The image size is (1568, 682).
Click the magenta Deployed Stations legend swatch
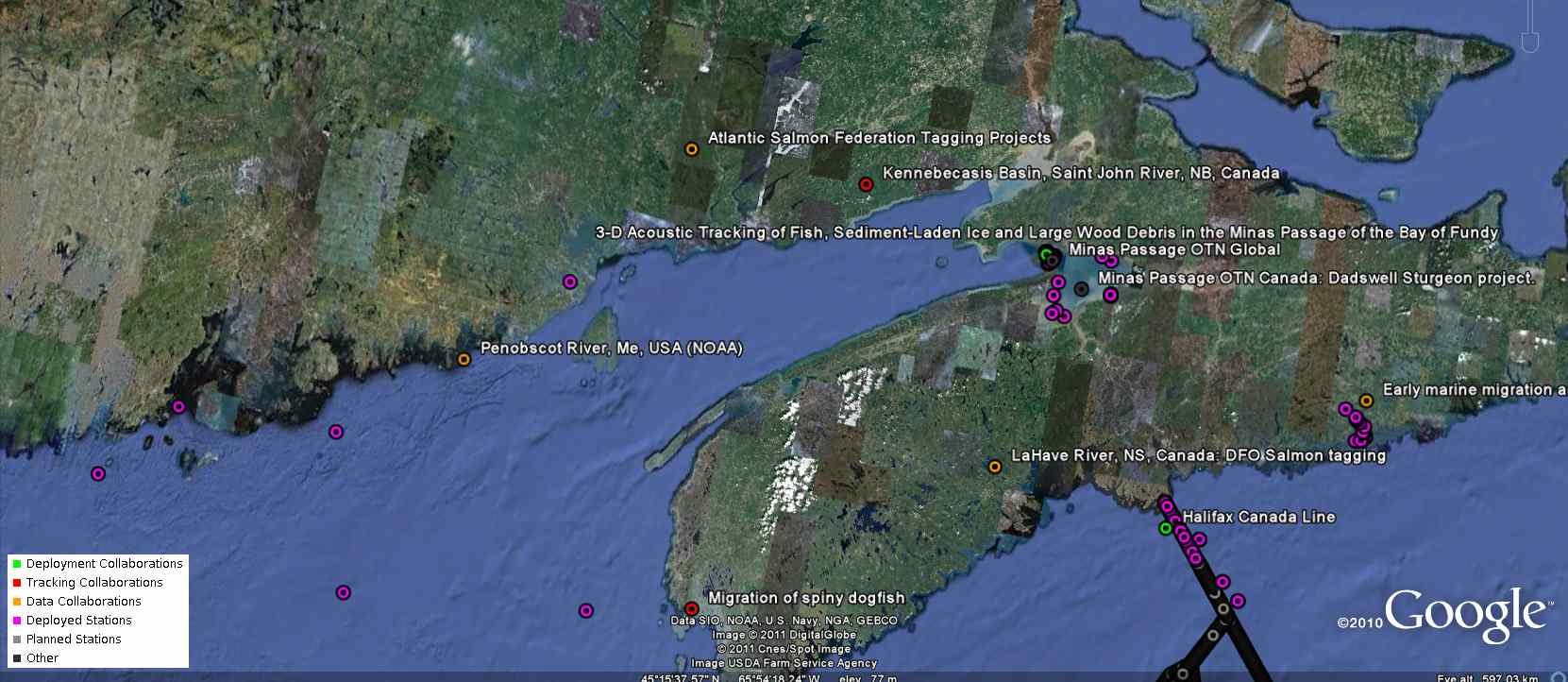coord(17,621)
